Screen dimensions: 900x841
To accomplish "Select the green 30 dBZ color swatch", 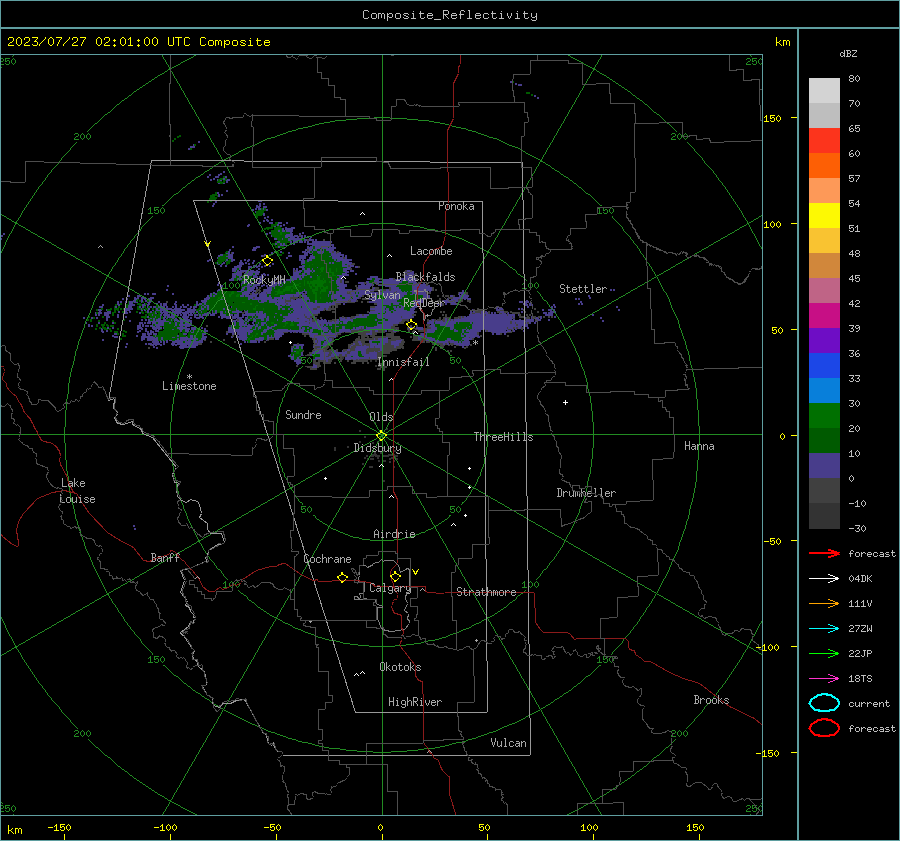I will pyautogui.click(x=824, y=415).
